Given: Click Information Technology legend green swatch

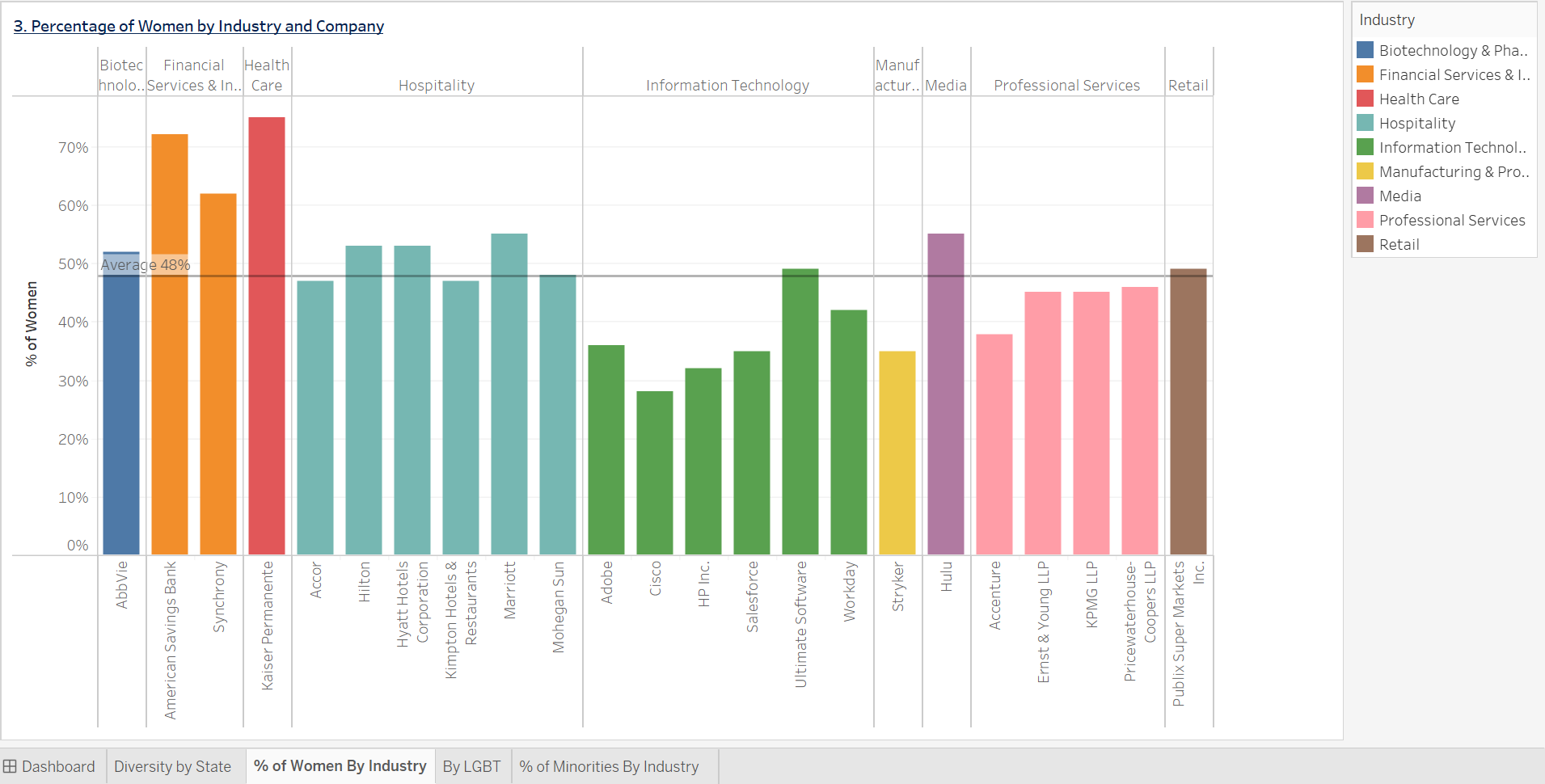Looking at the screenshot, I should click(x=1366, y=147).
